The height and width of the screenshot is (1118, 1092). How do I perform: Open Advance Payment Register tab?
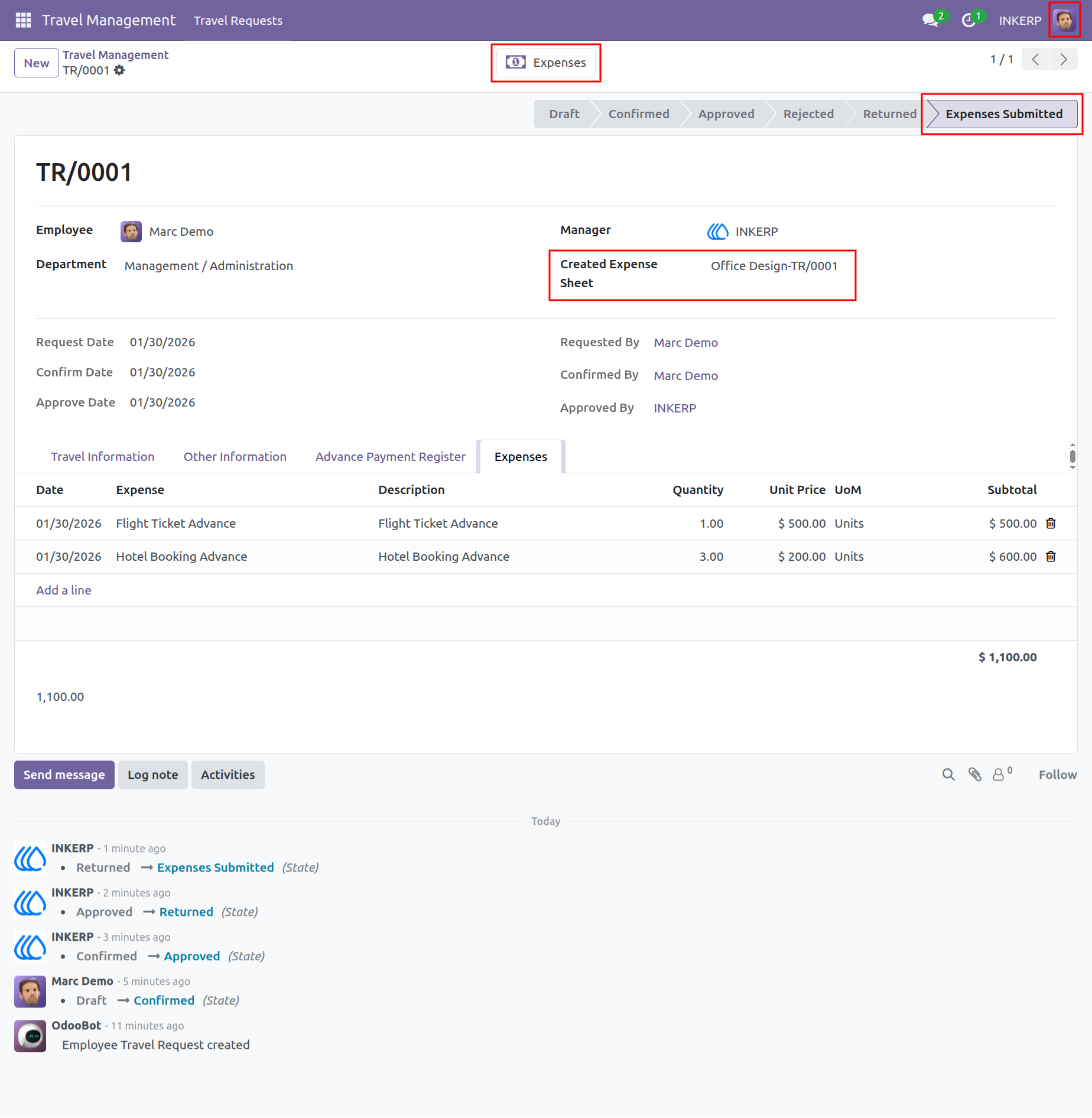(x=390, y=456)
